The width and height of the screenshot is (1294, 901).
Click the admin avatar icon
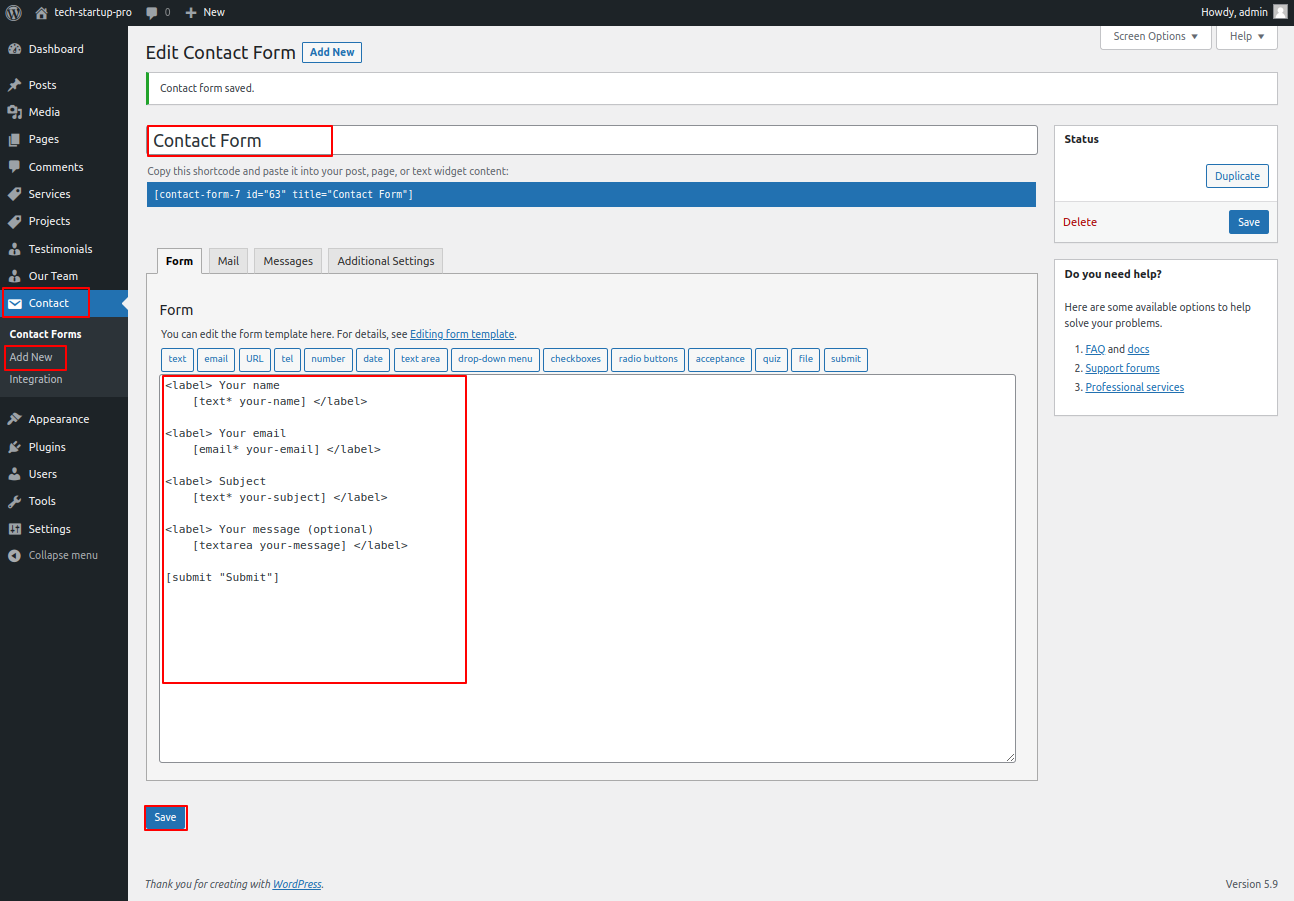(x=1280, y=12)
